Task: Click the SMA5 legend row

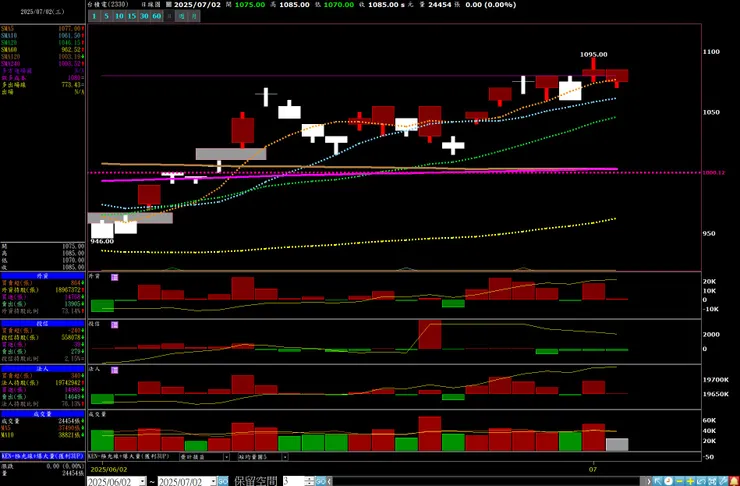Action: pyautogui.click(x=42, y=29)
